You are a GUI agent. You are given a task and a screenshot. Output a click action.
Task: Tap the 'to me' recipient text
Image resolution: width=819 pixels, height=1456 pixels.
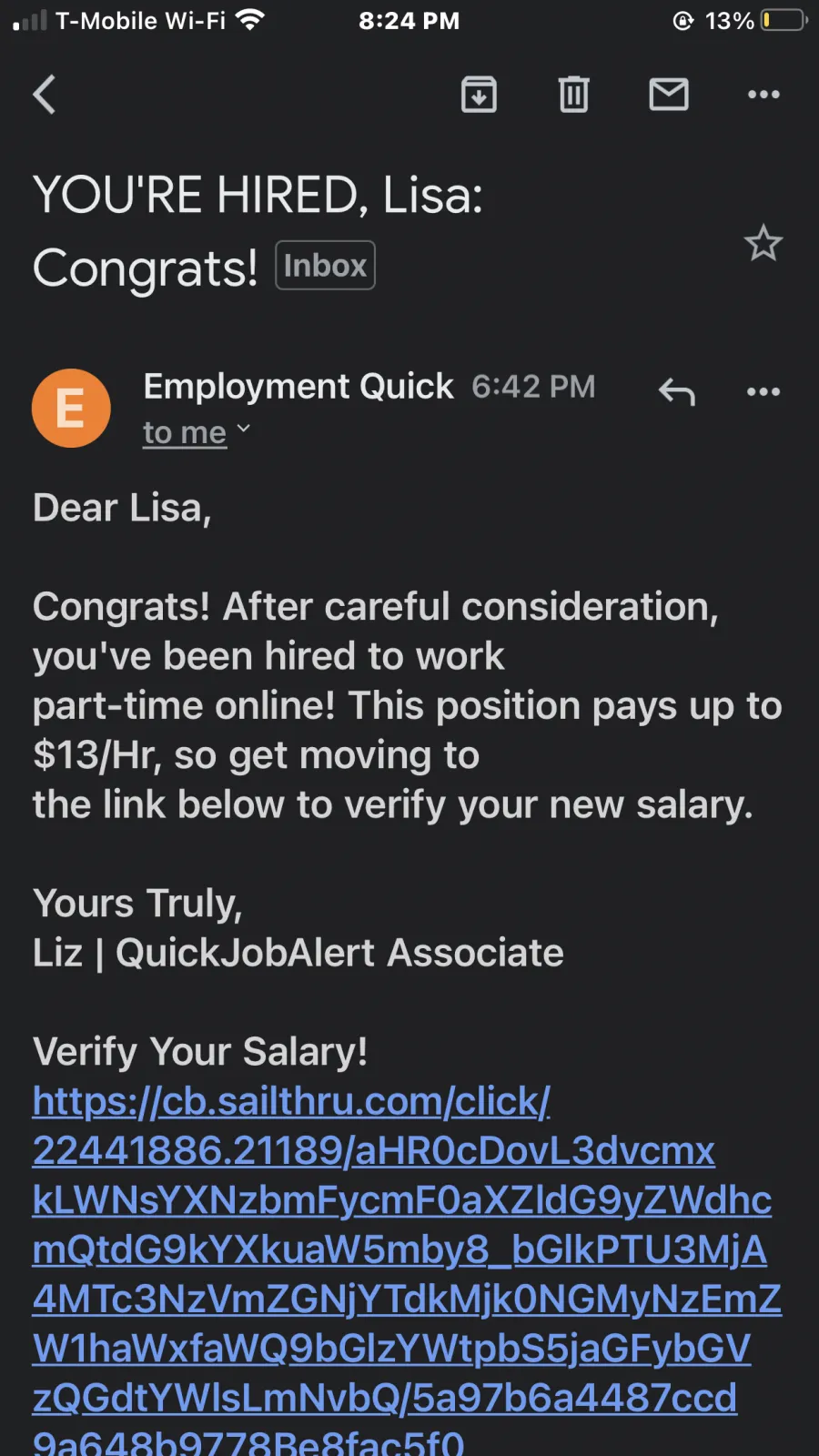click(x=185, y=433)
